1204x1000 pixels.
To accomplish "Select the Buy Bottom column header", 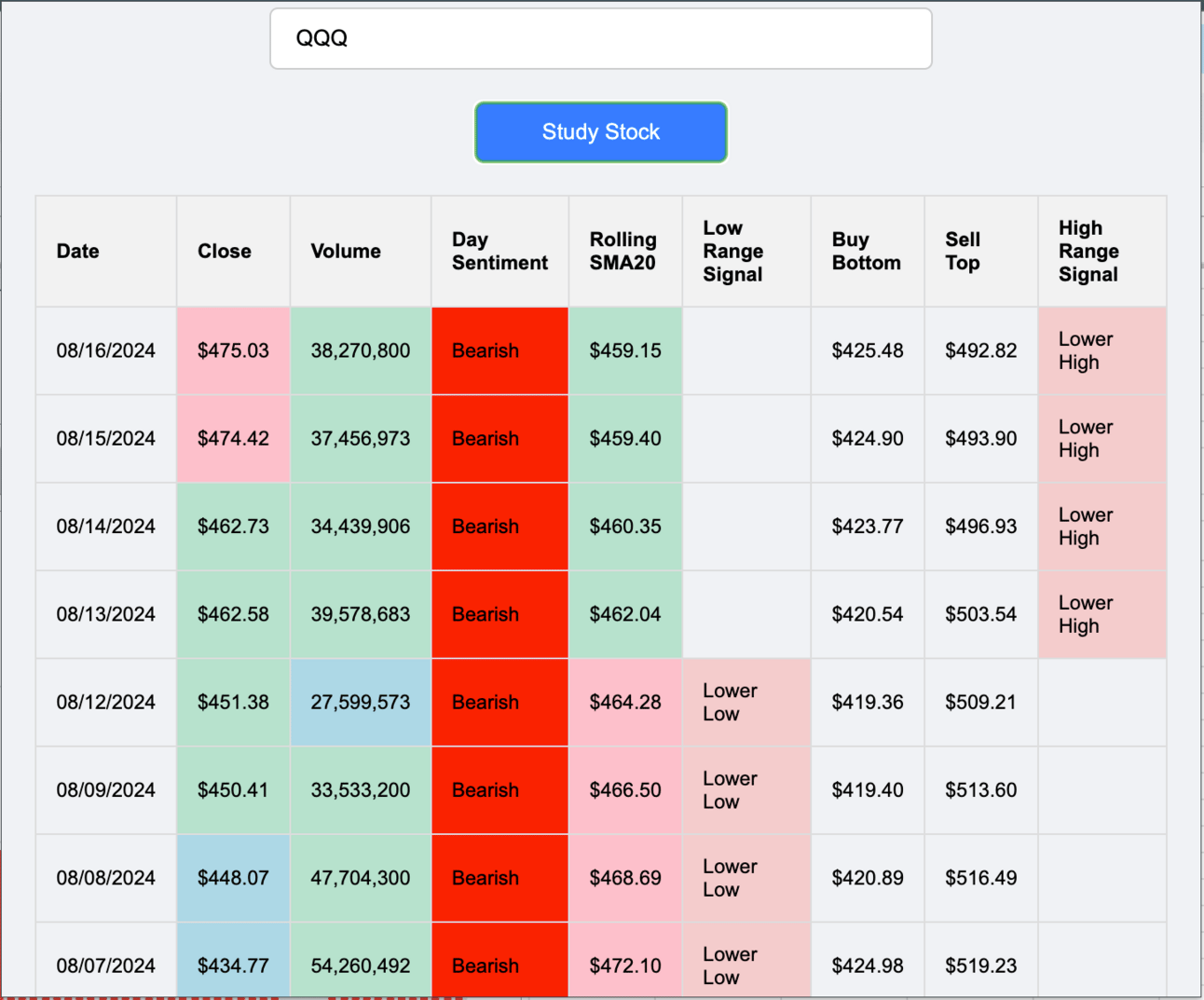I will click(869, 252).
